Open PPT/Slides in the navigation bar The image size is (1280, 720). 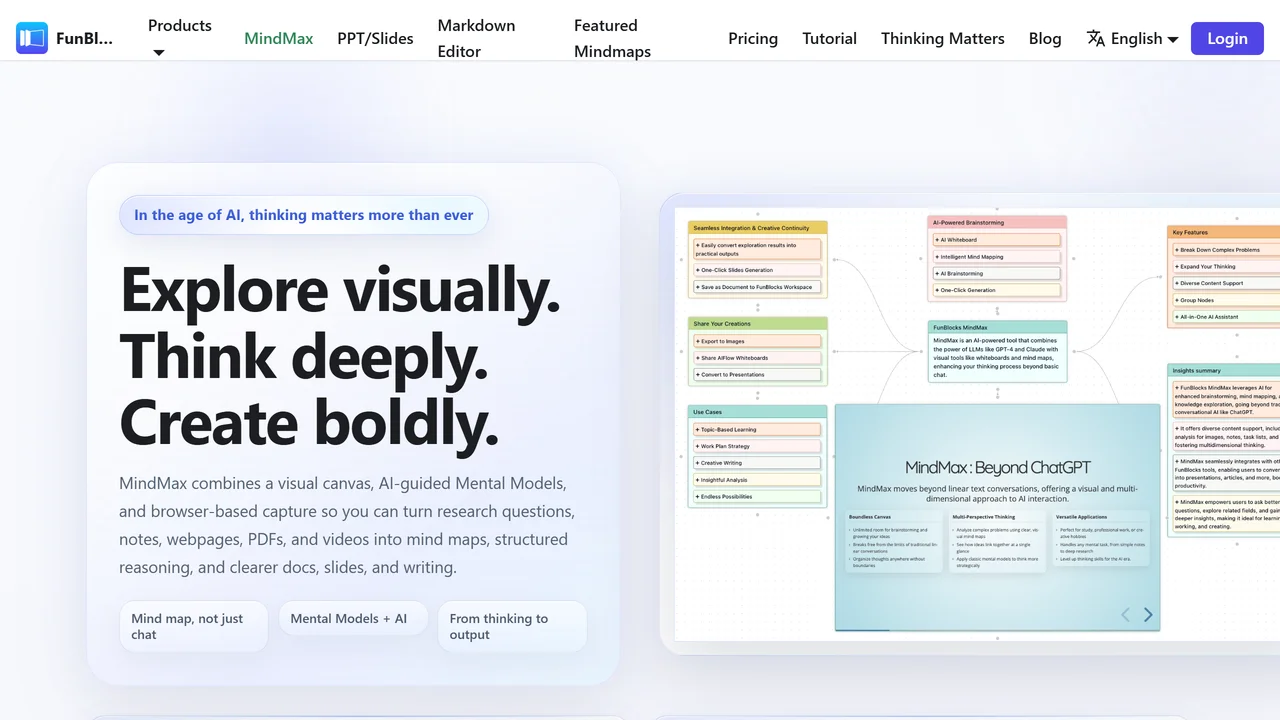point(375,38)
